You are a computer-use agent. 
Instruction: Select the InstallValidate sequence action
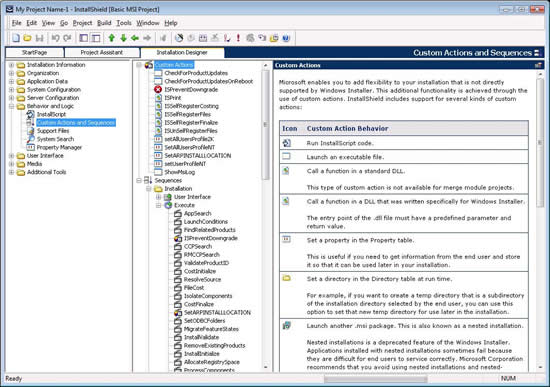201,337
